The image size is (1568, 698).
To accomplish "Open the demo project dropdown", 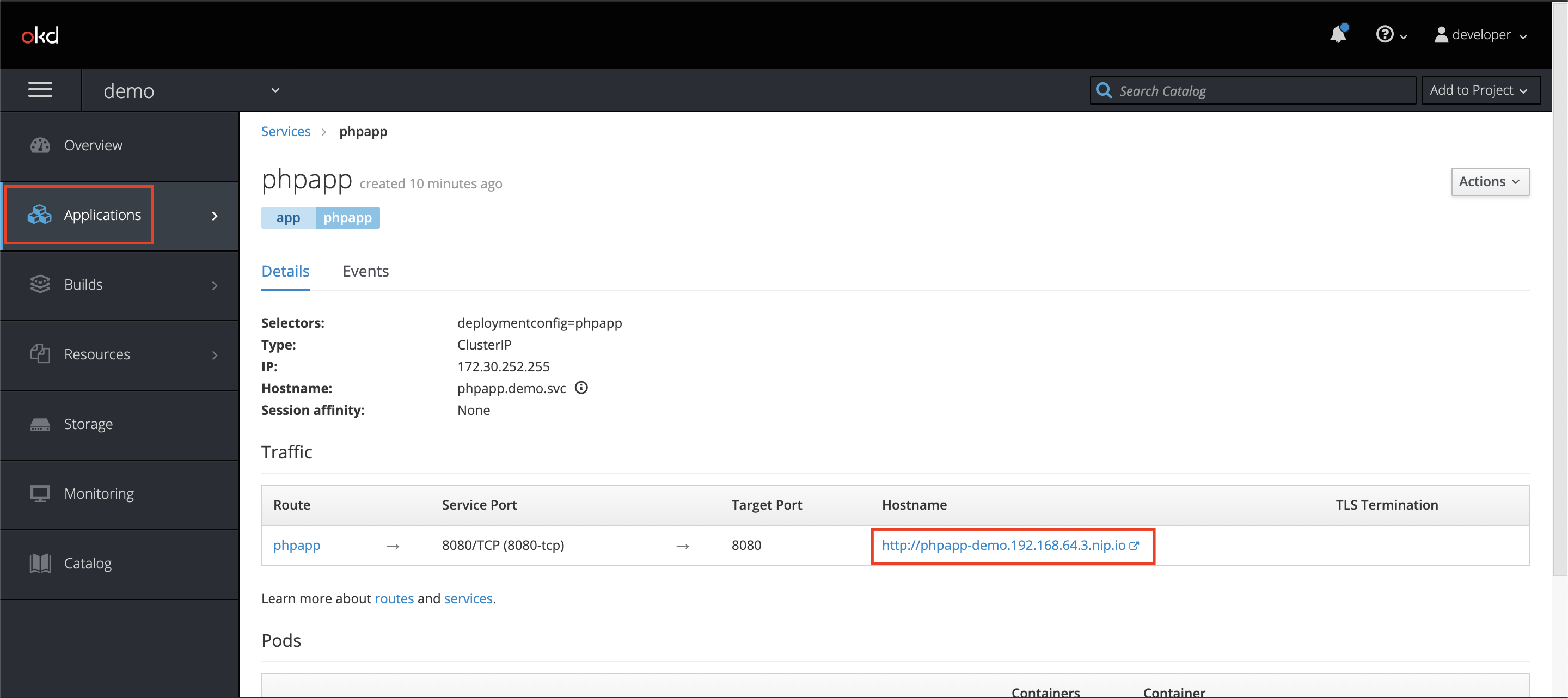I will (x=190, y=91).
